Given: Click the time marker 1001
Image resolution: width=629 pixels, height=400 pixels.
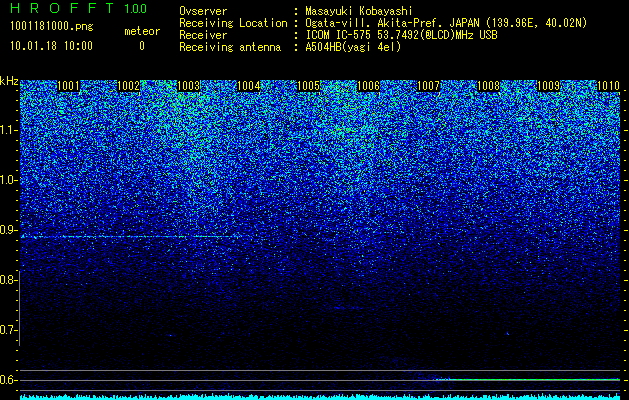Looking at the screenshot, I should pyautogui.click(x=69, y=86).
